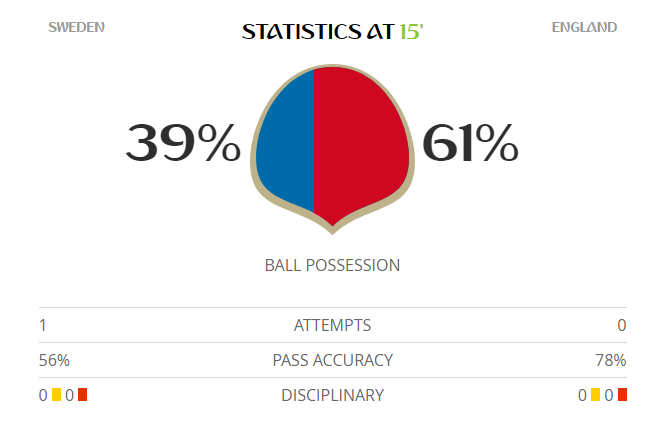
Task: Select the ENGLAND team label
Action: pyautogui.click(x=584, y=27)
